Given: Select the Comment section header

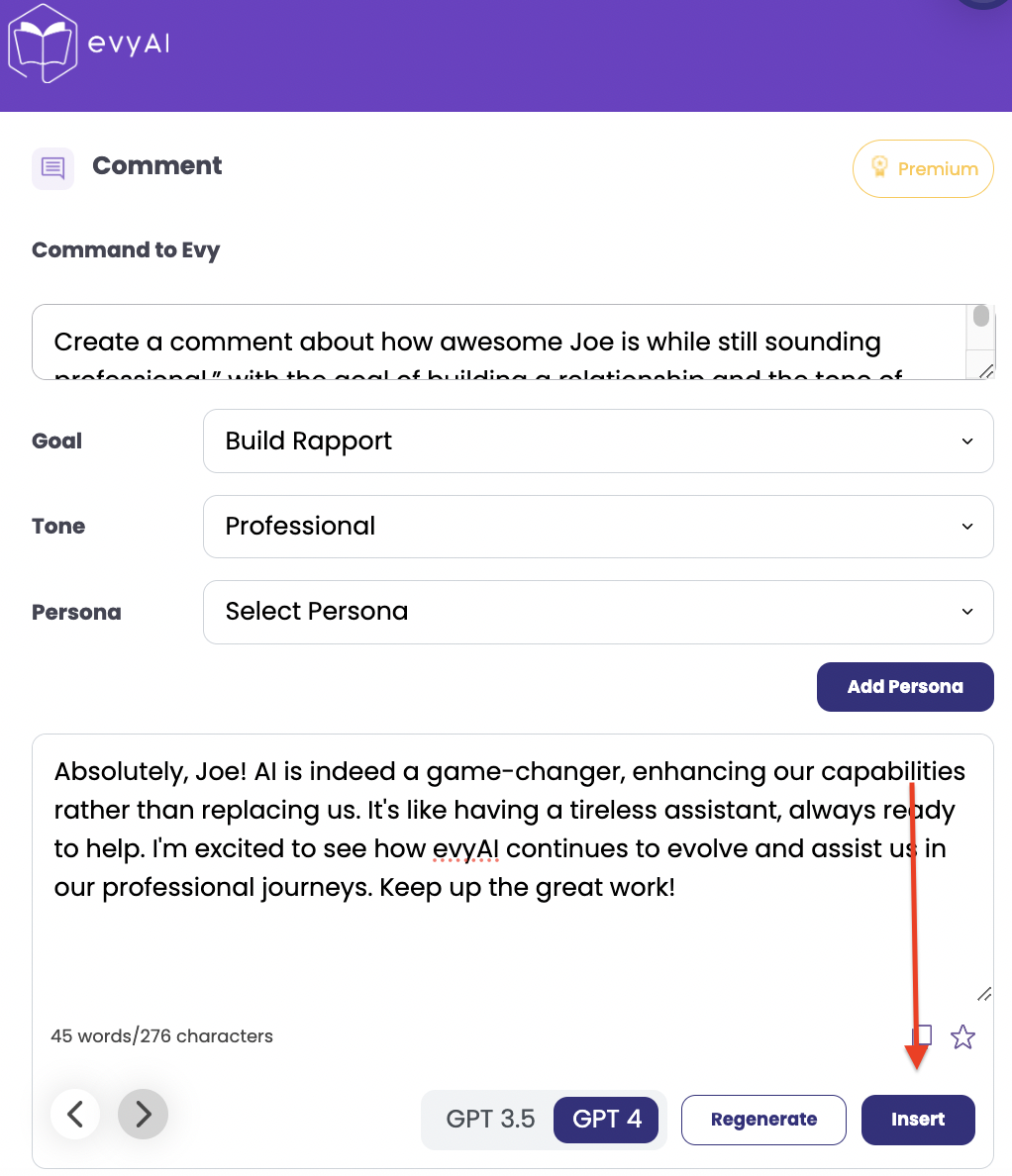Looking at the screenshot, I should coord(156,165).
